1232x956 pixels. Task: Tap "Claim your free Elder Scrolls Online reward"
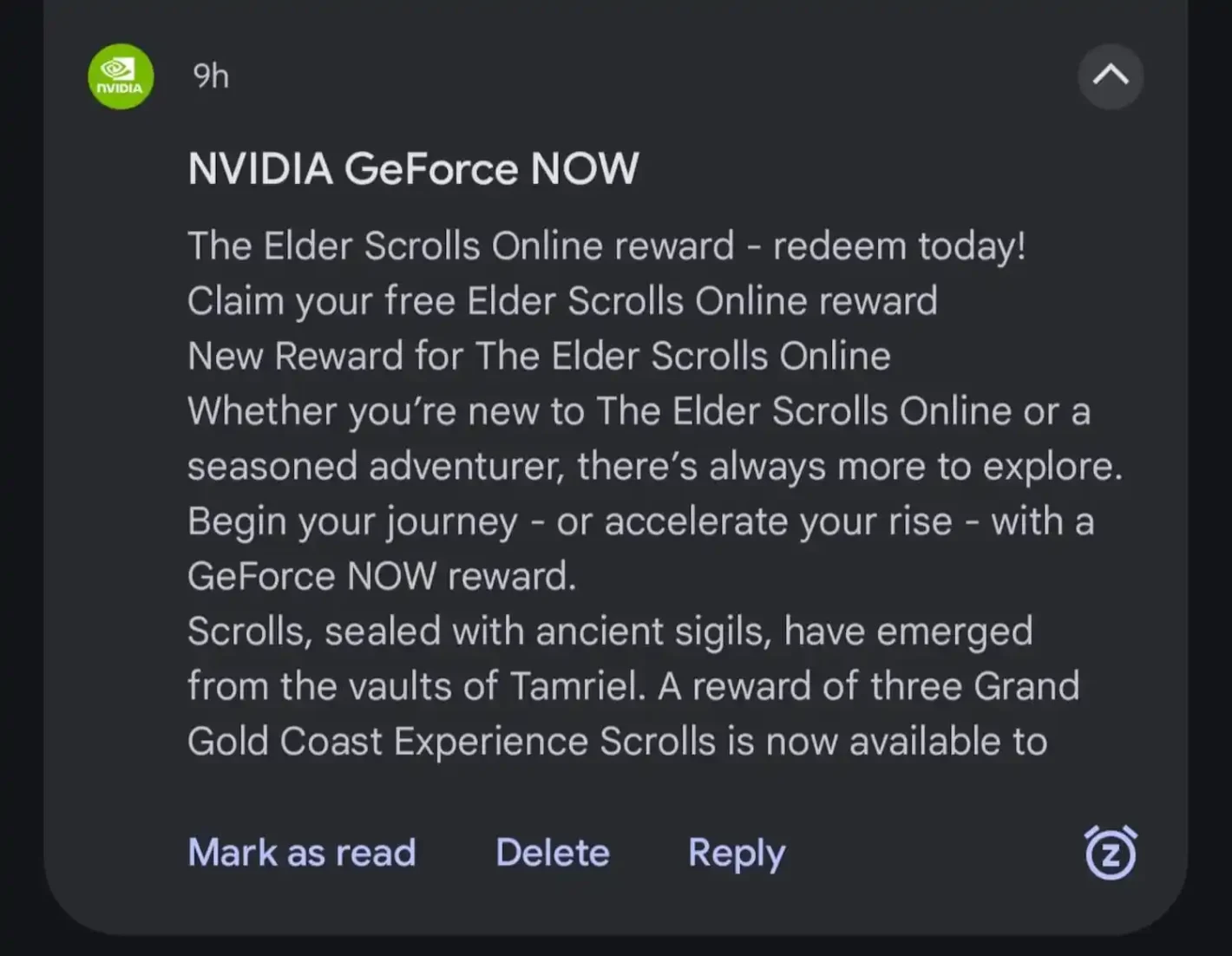[562, 301]
